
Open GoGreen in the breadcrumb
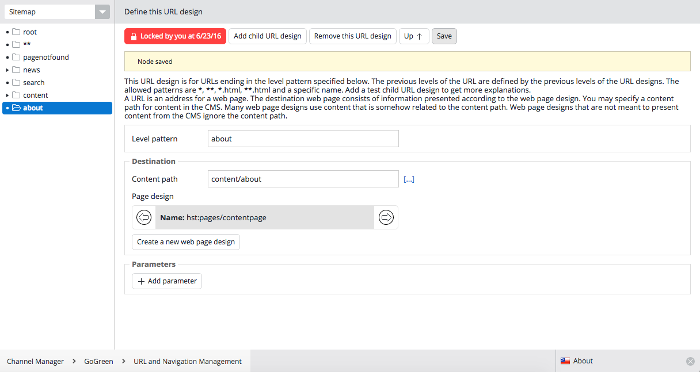click(99, 361)
